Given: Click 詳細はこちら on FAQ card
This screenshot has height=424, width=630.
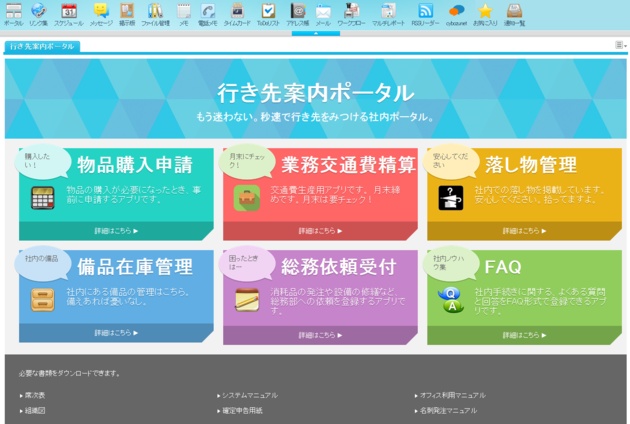Looking at the screenshot, I should coord(524,335).
